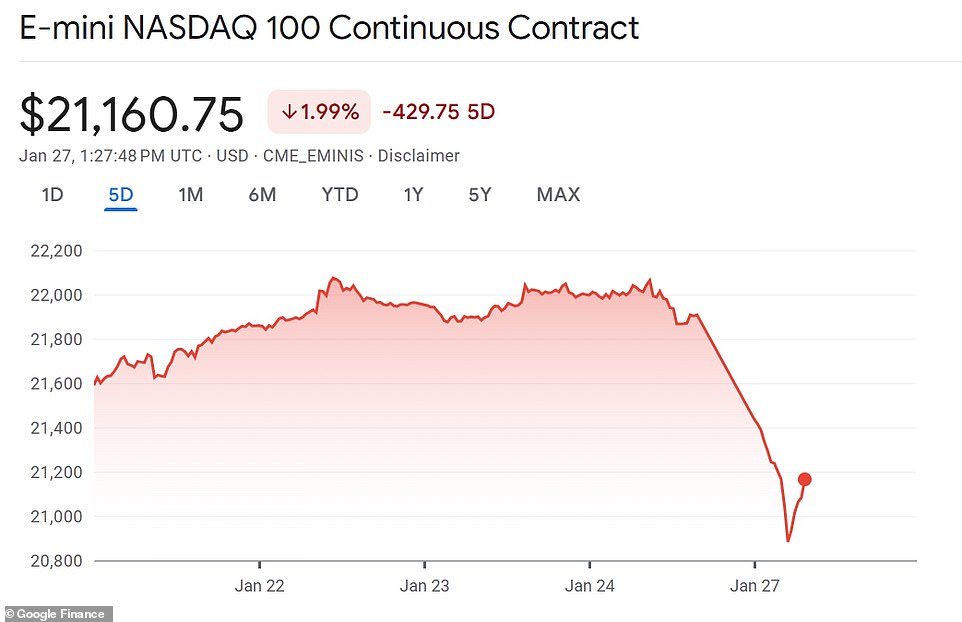
Task: Click the USD currency label
Action: coord(232,156)
